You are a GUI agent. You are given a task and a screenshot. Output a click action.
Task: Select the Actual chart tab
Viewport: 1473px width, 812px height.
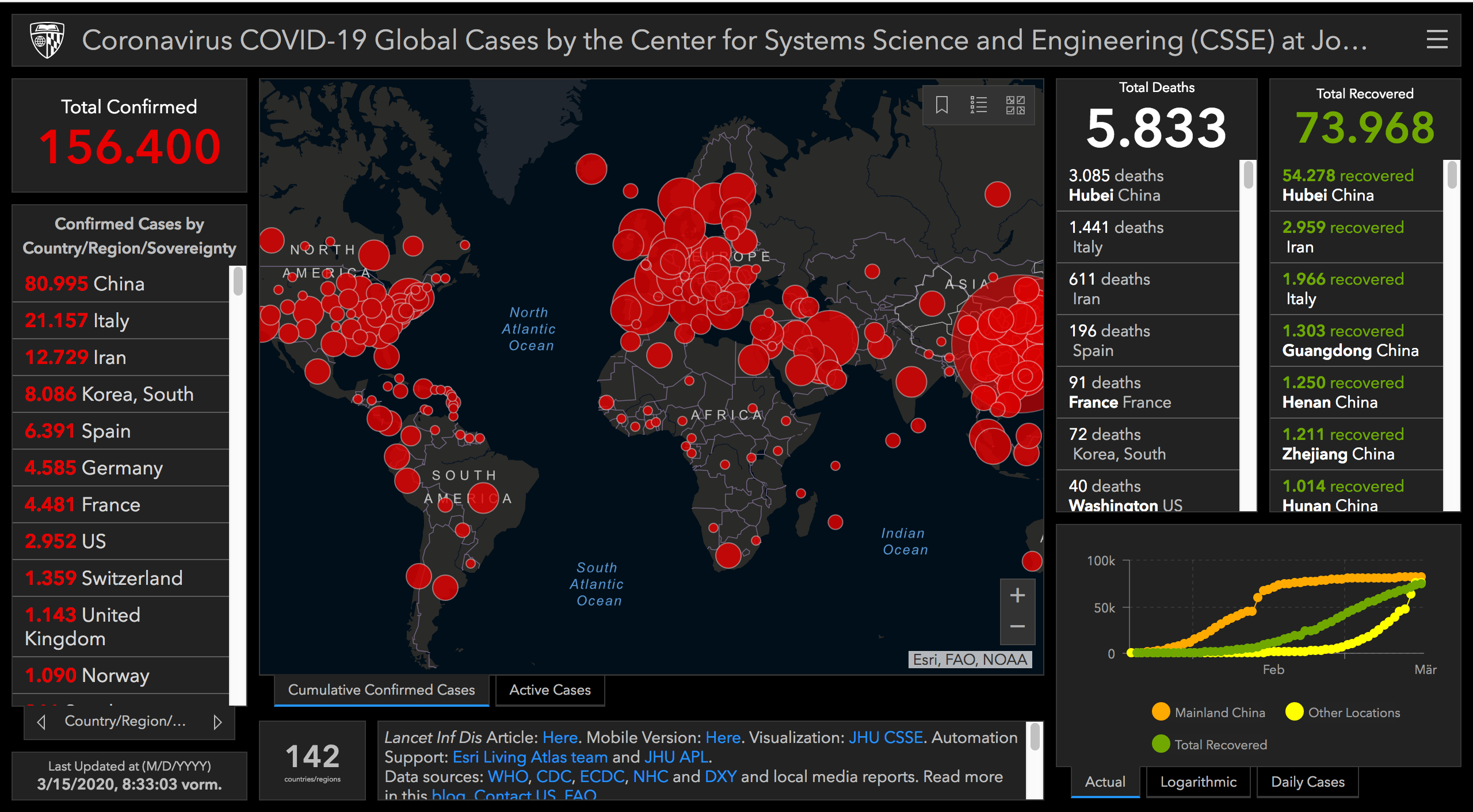[1105, 782]
